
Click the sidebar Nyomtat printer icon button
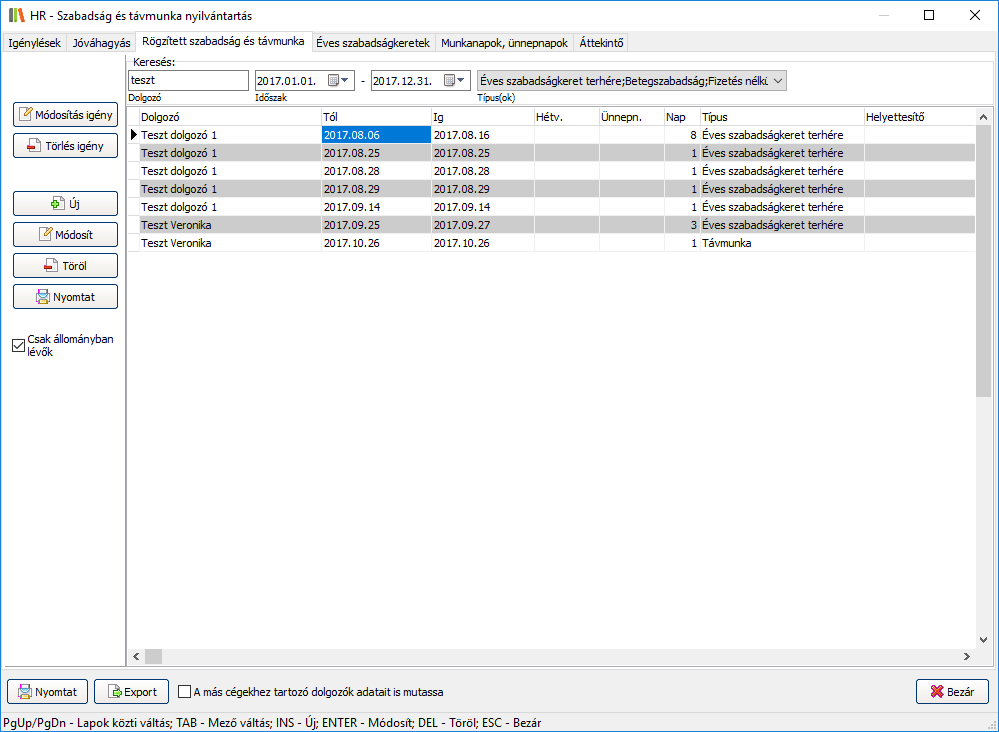pyautogui.click(x=65, y=296)
